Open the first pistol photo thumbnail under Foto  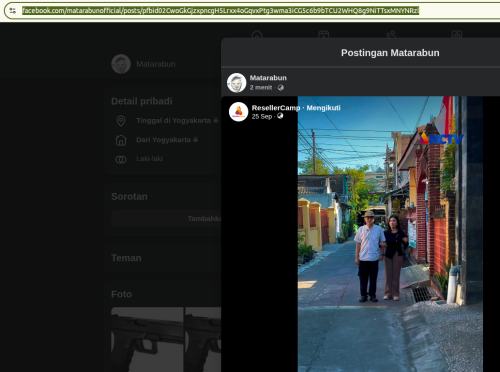(147, 339)
